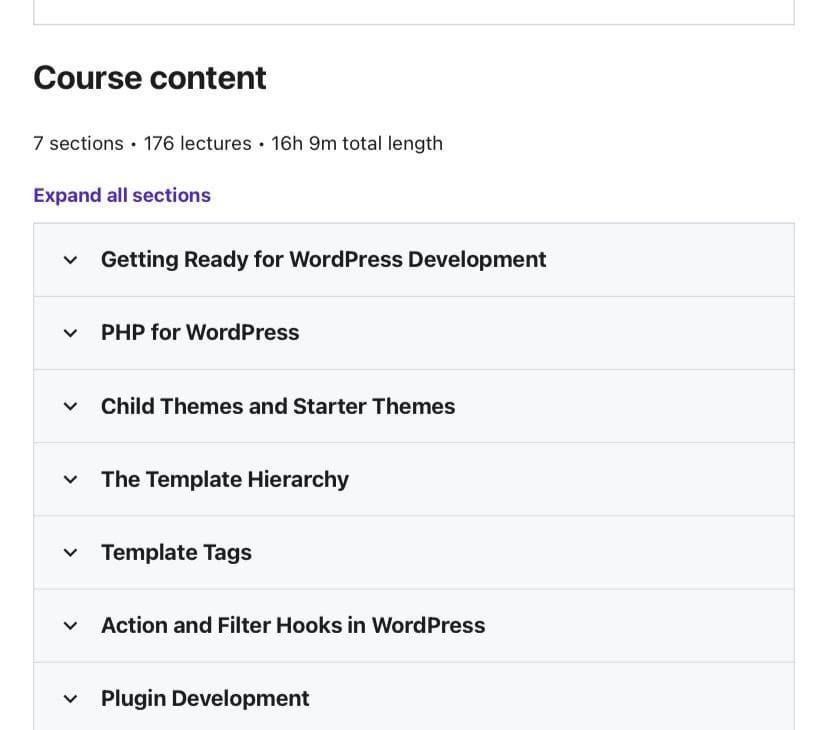Select Child Themes and Starter Themes title

[x=278, y=406]
